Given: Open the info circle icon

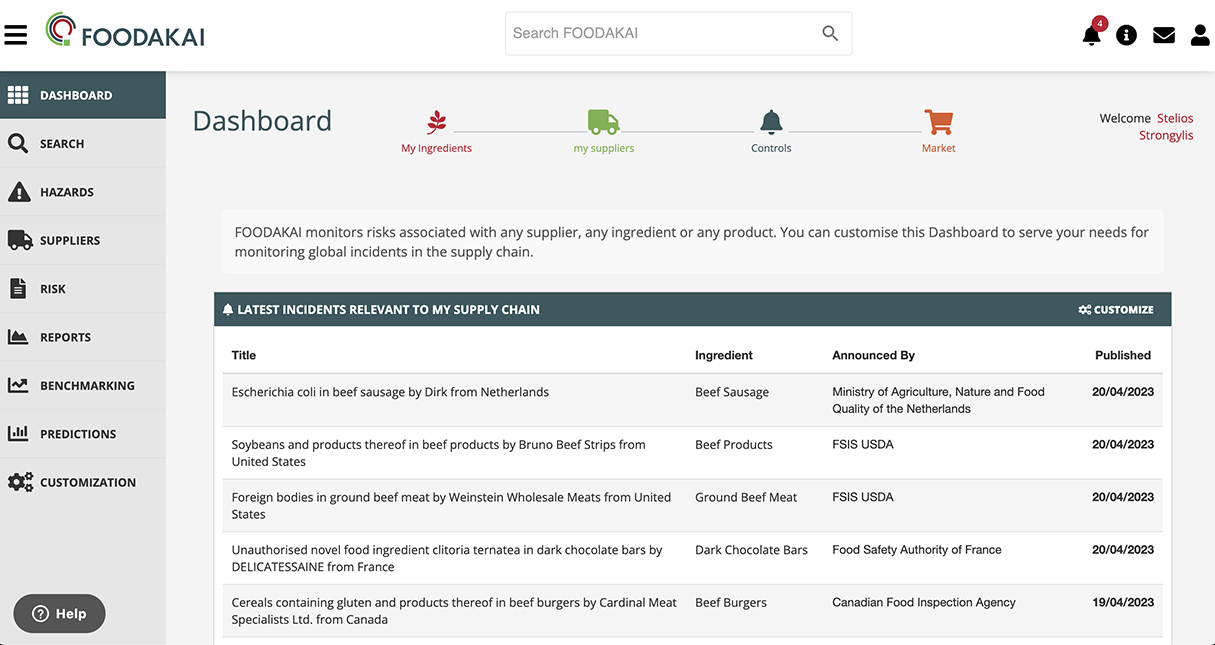Looking at the screenshot, I should [1127, 35].
